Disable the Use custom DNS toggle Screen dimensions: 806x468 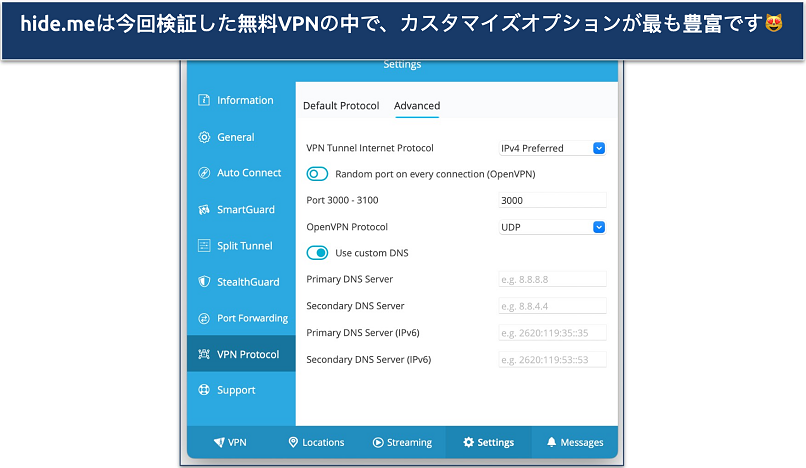click(318, 253)
